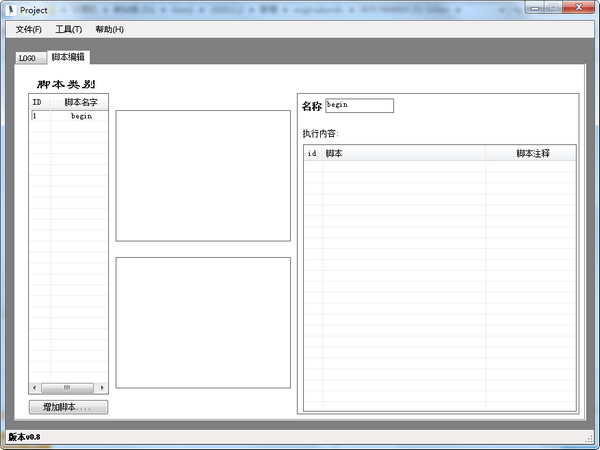Click the lowercase id column header
The height and width of the screenshot is (450, 600).
coord(312,153)
